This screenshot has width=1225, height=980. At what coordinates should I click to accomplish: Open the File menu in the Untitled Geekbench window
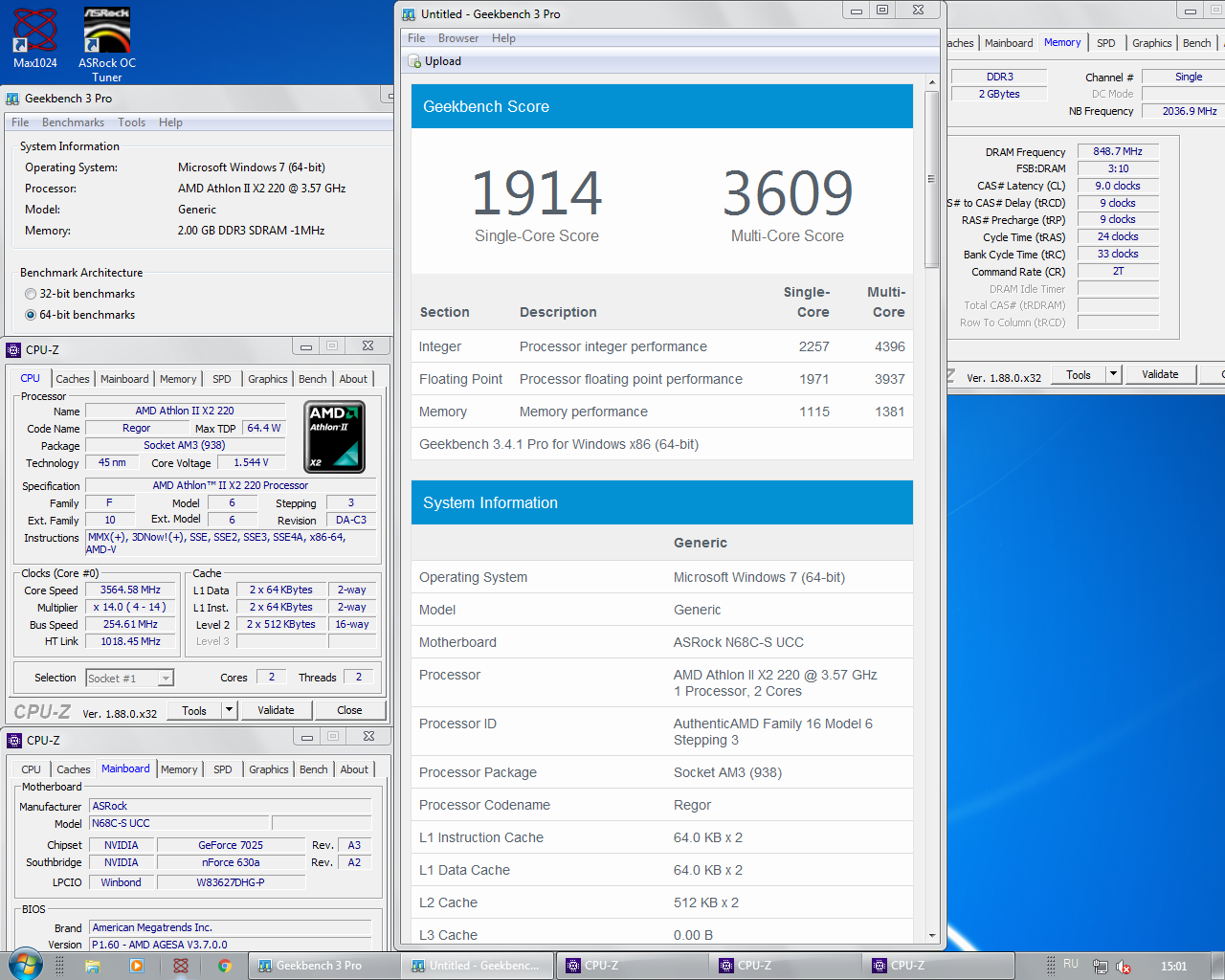click(416, 38)
